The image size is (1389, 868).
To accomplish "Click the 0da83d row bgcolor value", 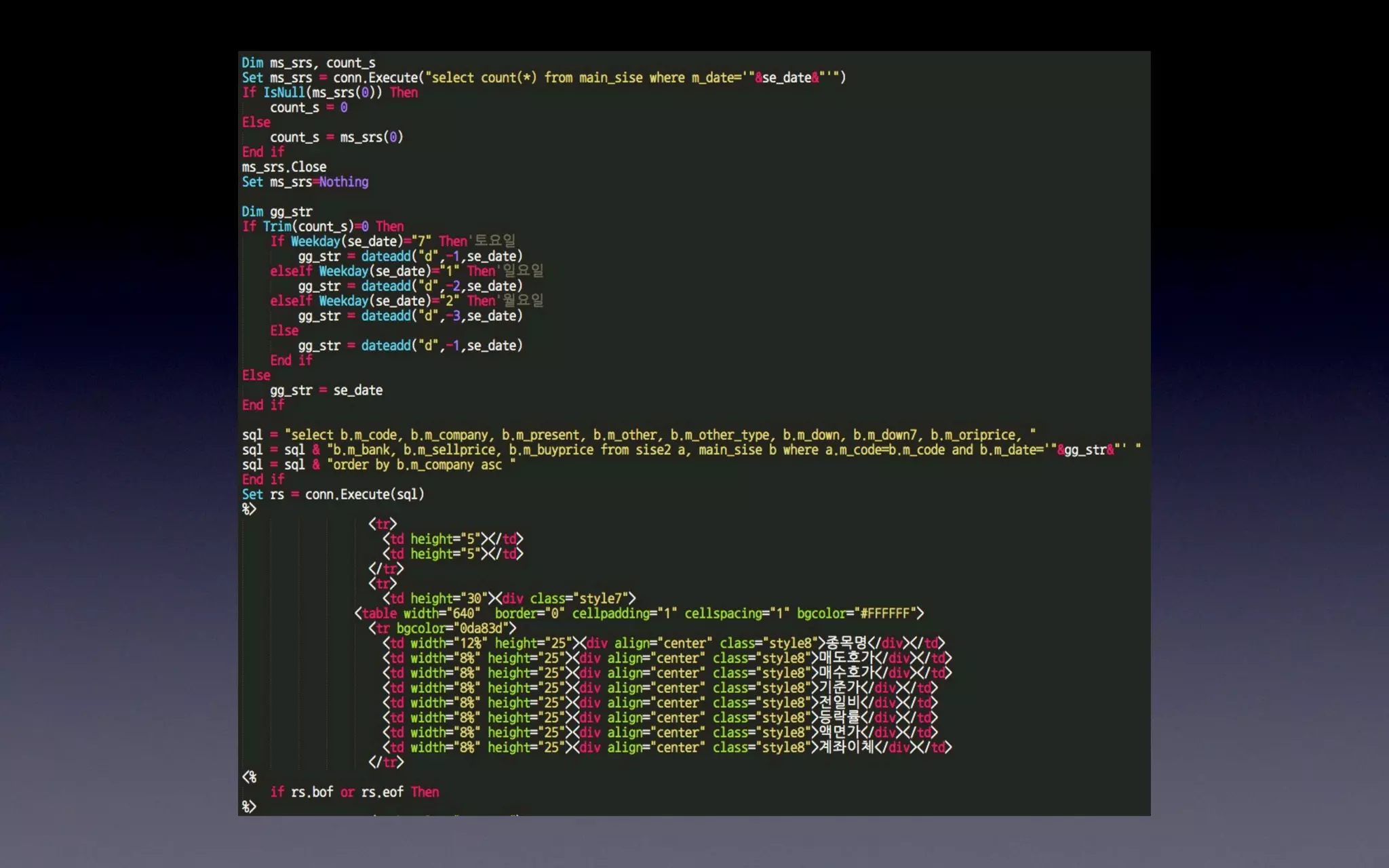I will pos(482,629).
